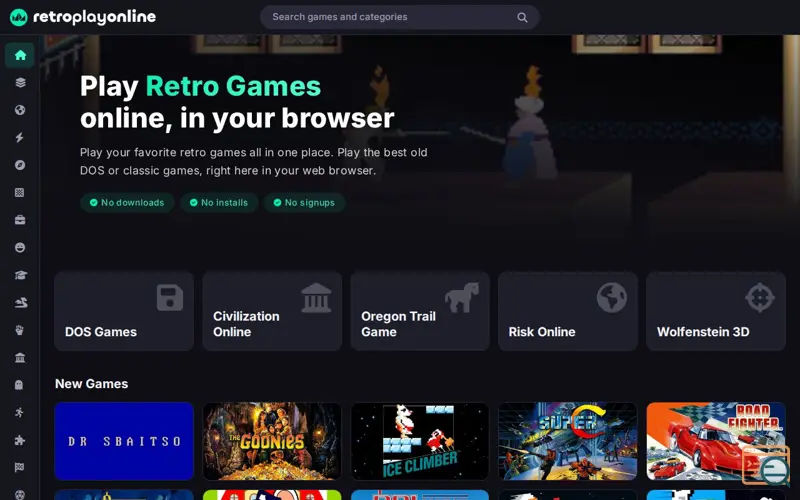The width and height of the screenshot is (800, 500).
Task: Open the DOS Games category card
Action: tap(124, 311)
